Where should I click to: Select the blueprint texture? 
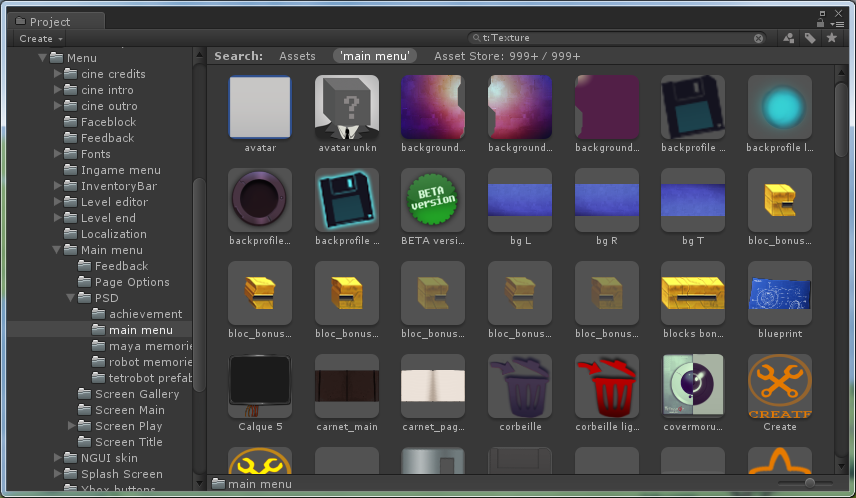click(780, 293)
